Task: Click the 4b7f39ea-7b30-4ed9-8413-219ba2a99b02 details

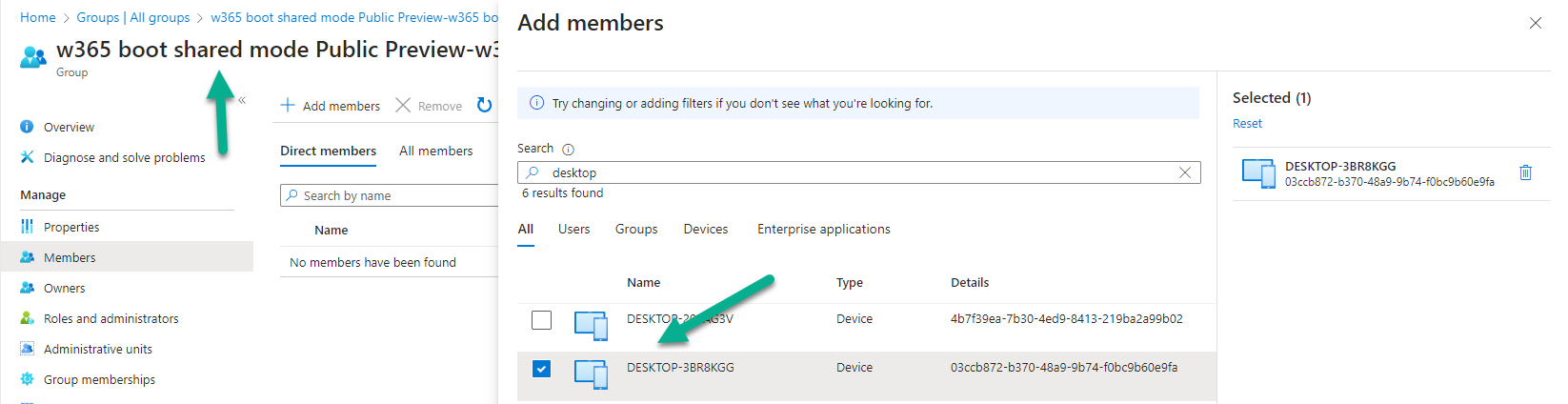Action: [x=1067, y=318]
